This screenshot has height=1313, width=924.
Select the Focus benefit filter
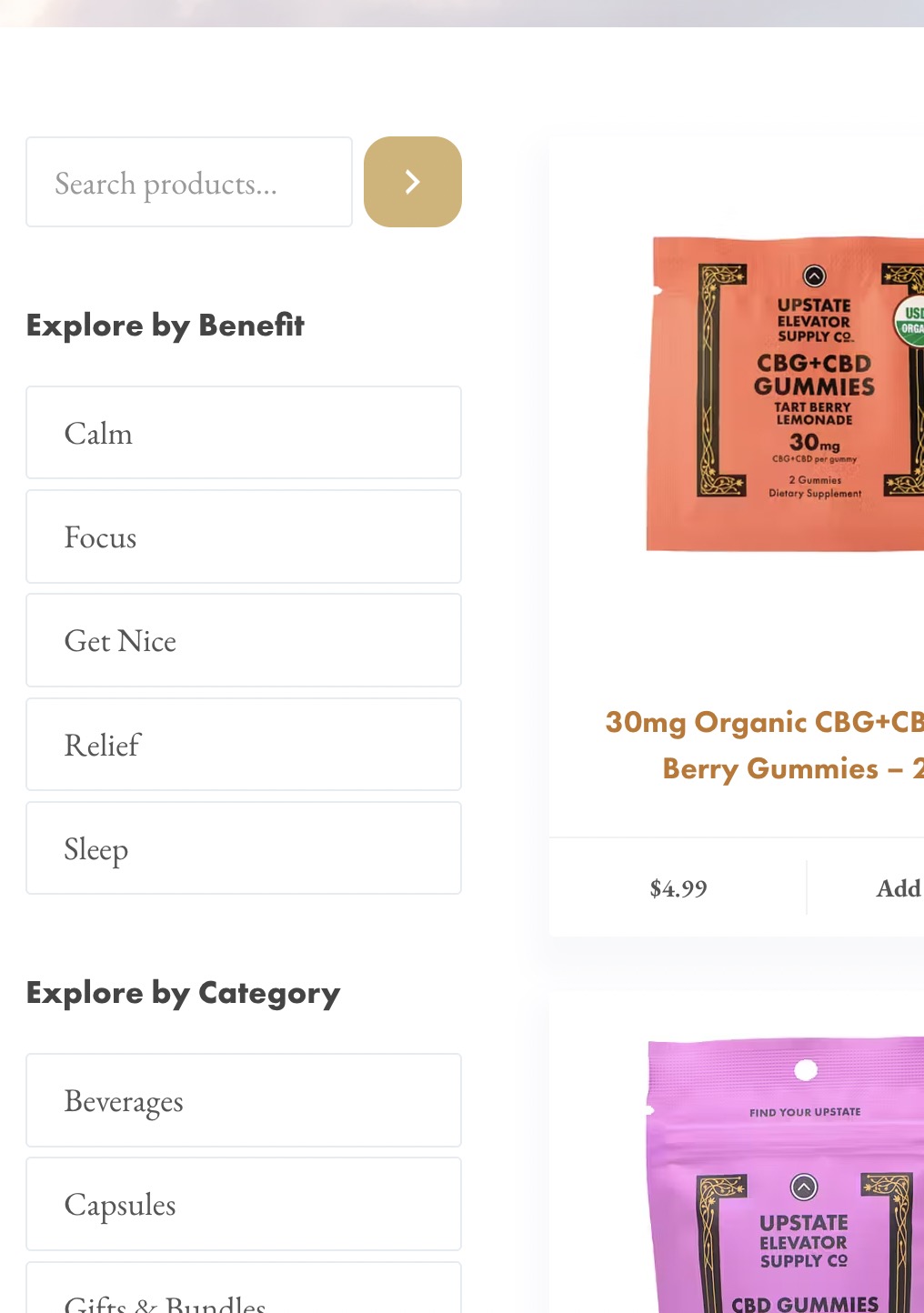244,536
